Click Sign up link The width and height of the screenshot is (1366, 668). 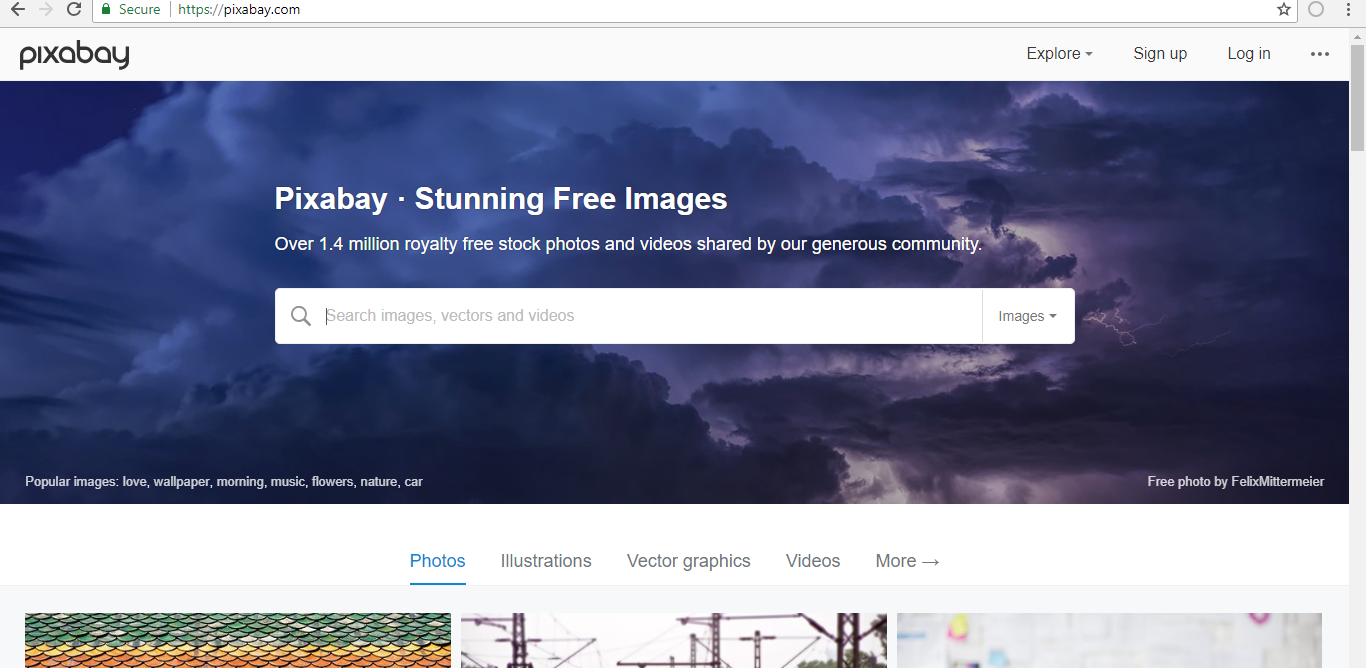1160,54
